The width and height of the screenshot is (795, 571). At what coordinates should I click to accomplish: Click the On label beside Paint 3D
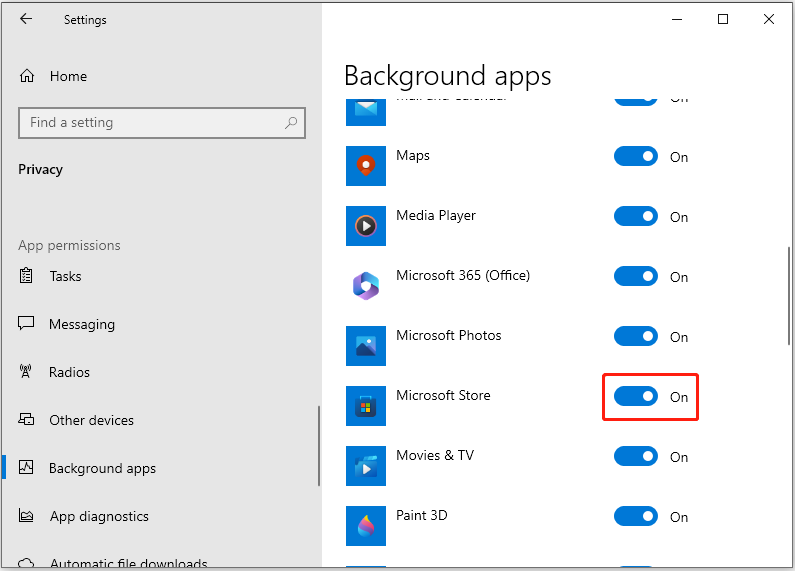tap(679, 517)
